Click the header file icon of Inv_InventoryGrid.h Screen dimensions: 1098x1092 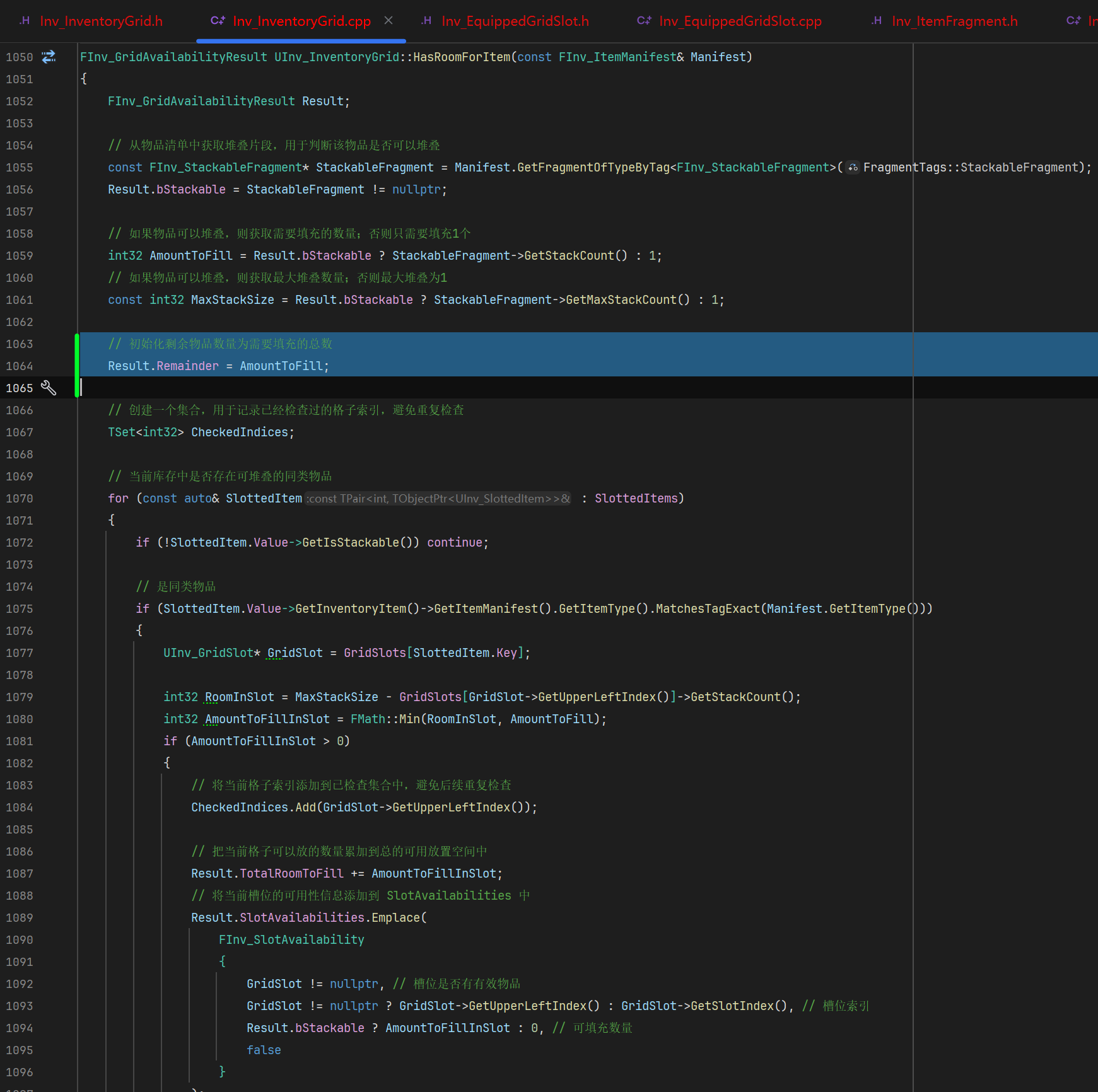point(25,21)
